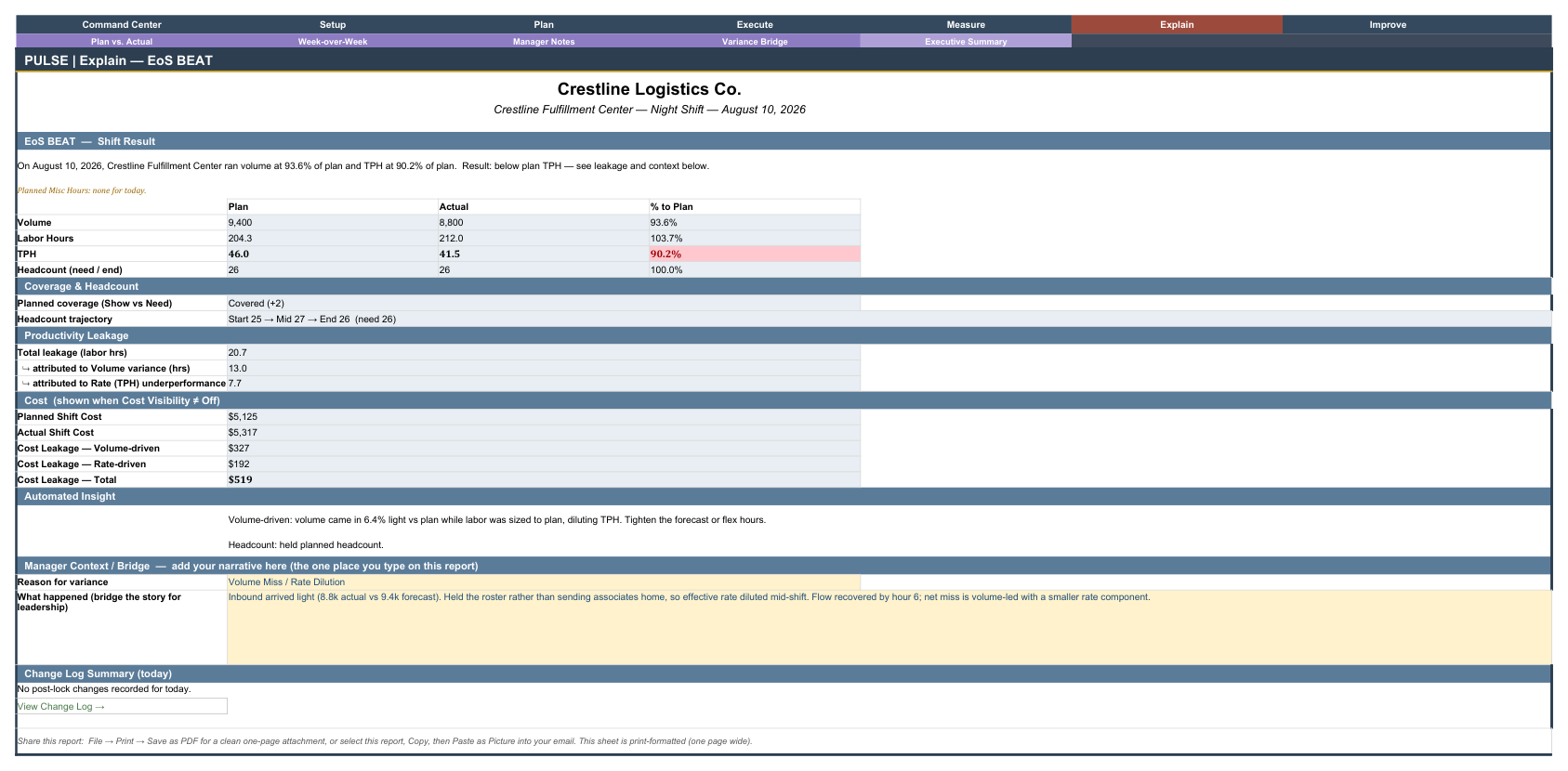
Task: Select Labor Hours Plan 204.3
Action: pyautogui.click(x=333, y=239)
